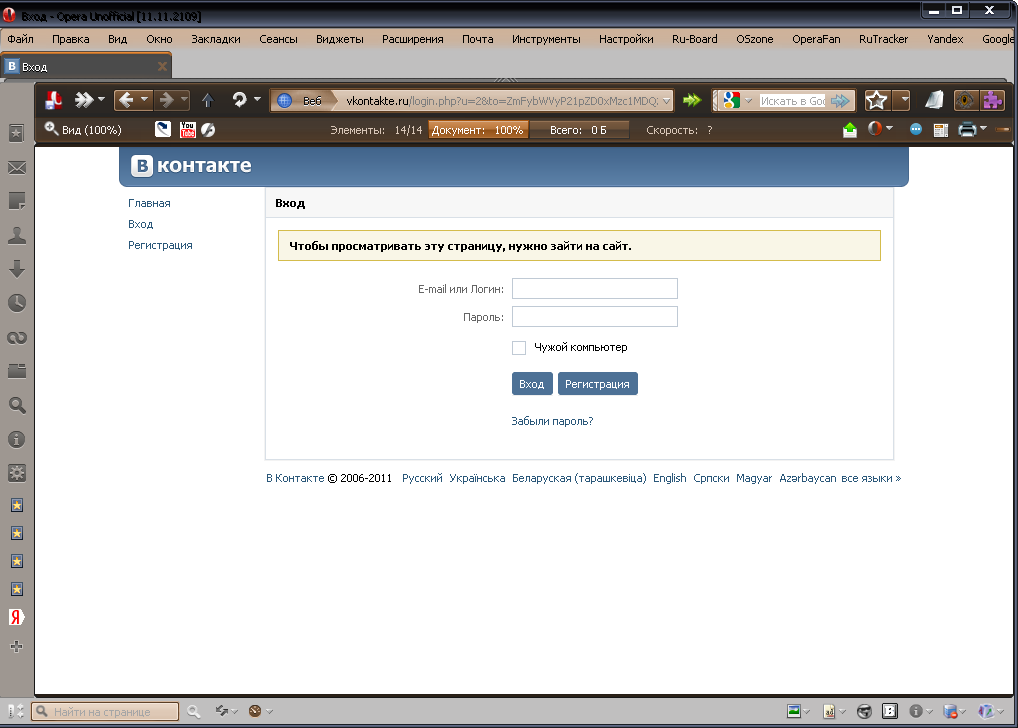Open the Google search engine dropdown
This screenshot has height=728, width=1018.
pyautogui.click(x=749, y=101)
